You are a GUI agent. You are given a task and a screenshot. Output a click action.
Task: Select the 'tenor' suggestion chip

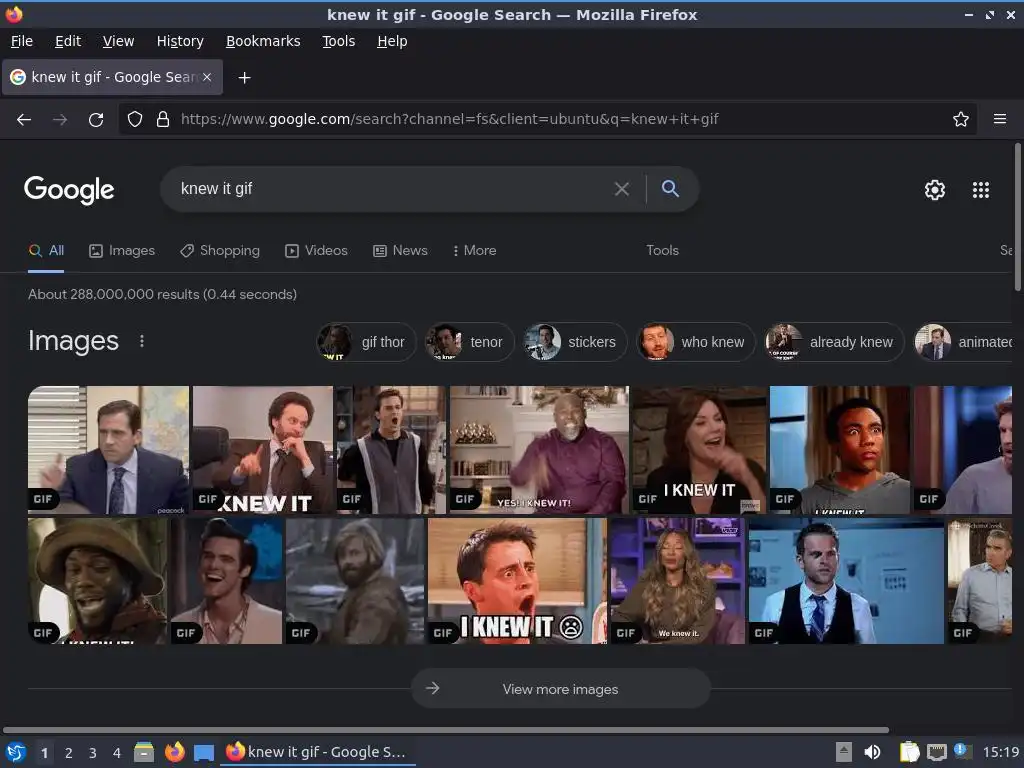pos(469,342)
